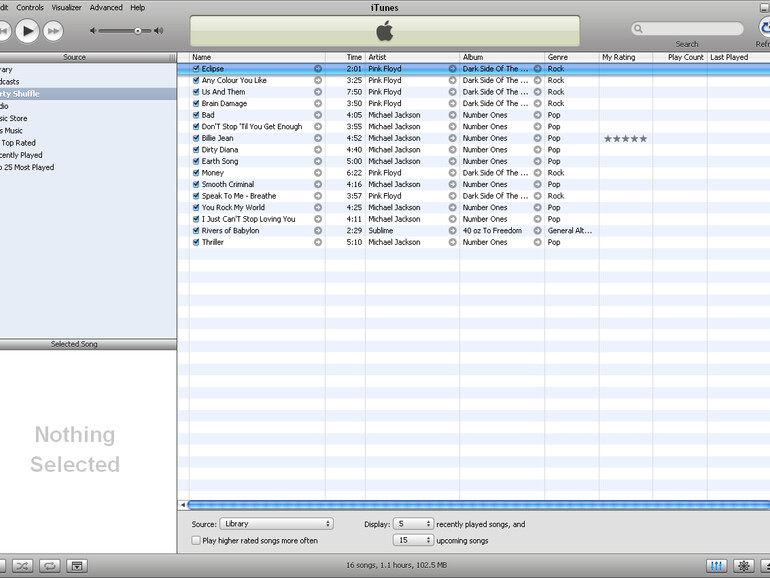Click arrow next to Money name

(x=318, y=173)
